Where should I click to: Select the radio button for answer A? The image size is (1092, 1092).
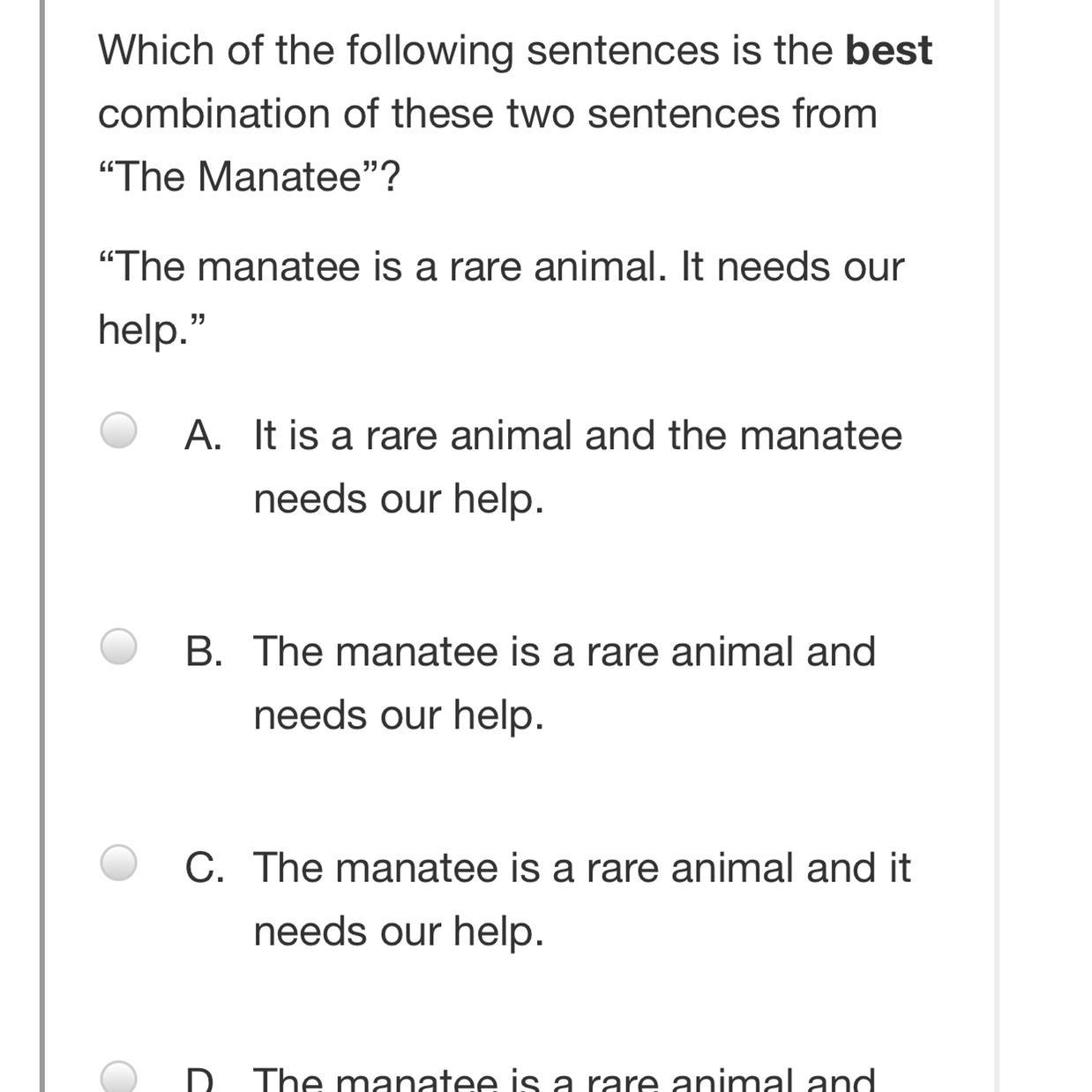pos(118,431)
